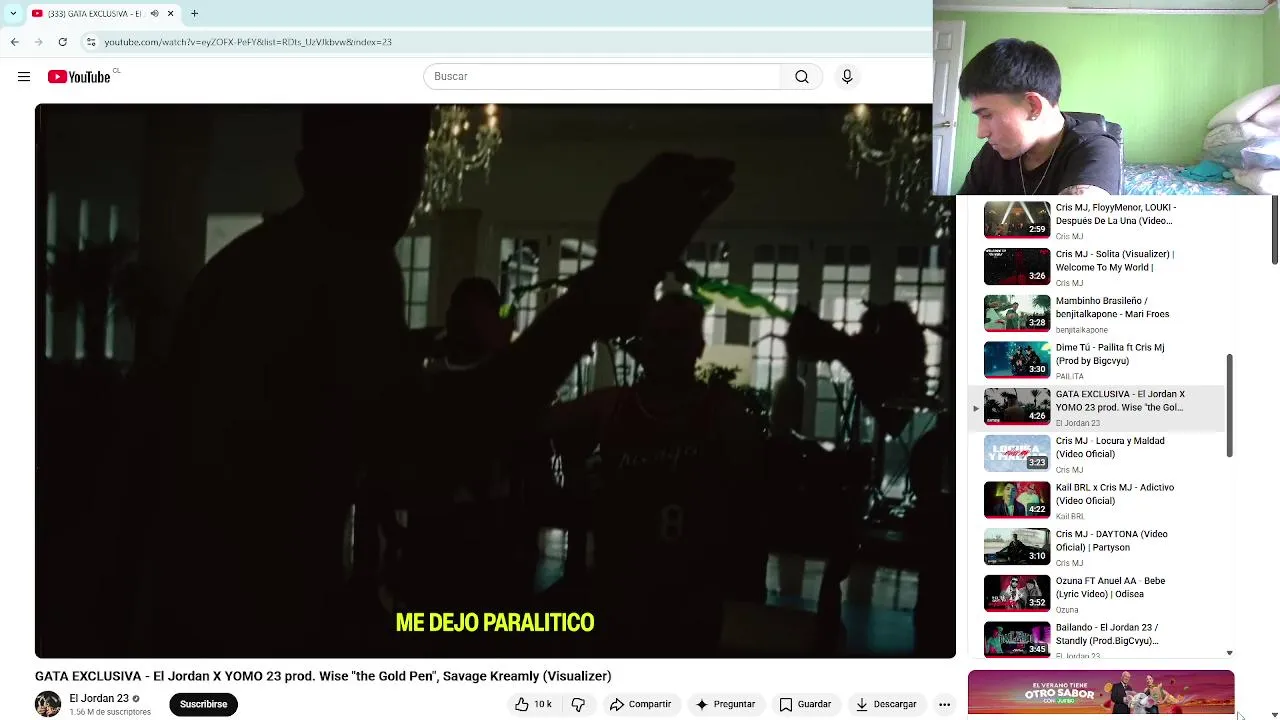Dislike the video with thumbs down
This screenshot has height=720, width=1280.
tap(578, 705)
